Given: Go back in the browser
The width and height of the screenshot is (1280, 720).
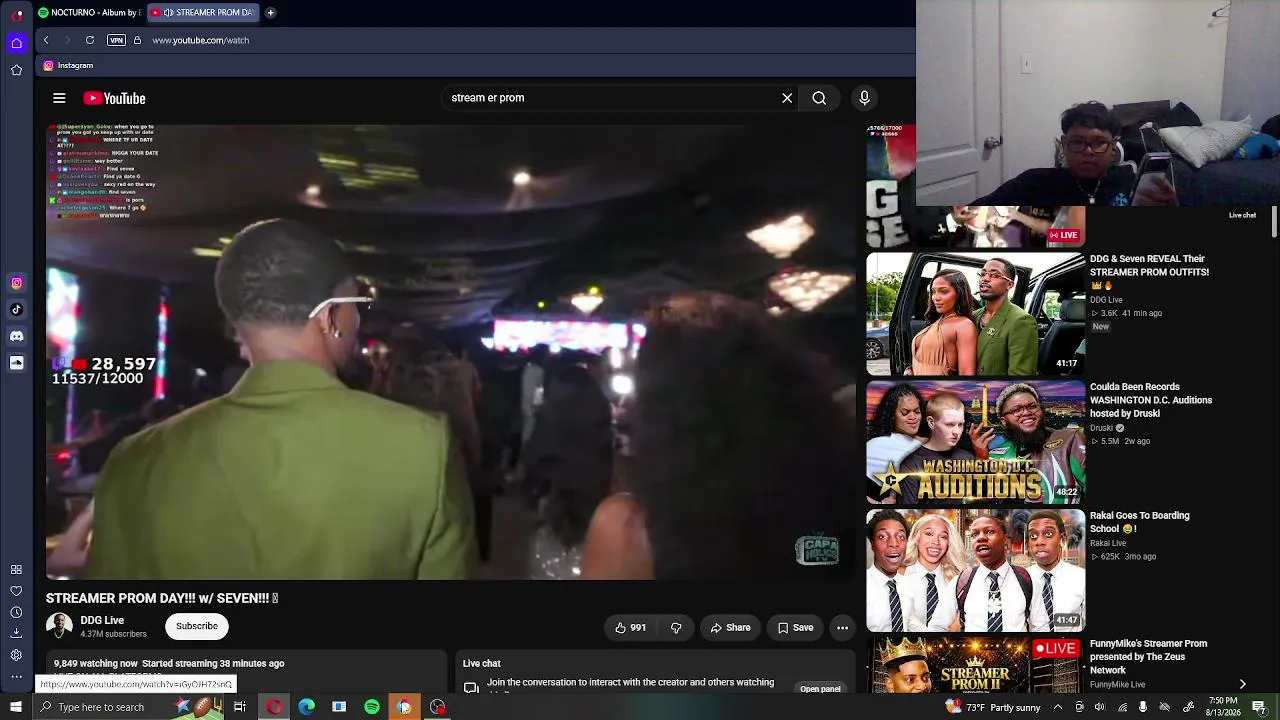Looking at the screenshot, I should tap(46, 40).
